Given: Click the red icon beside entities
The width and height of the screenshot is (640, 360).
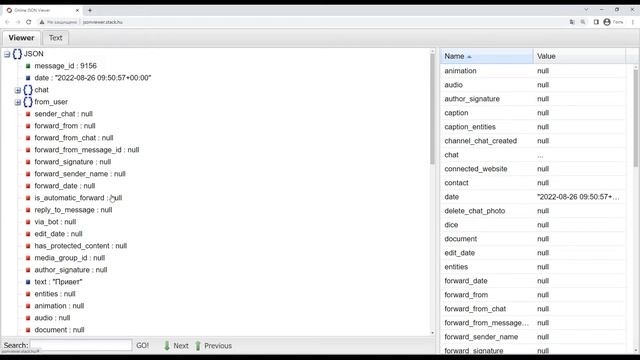Looking at the screenshot, I should coord(28,294).
